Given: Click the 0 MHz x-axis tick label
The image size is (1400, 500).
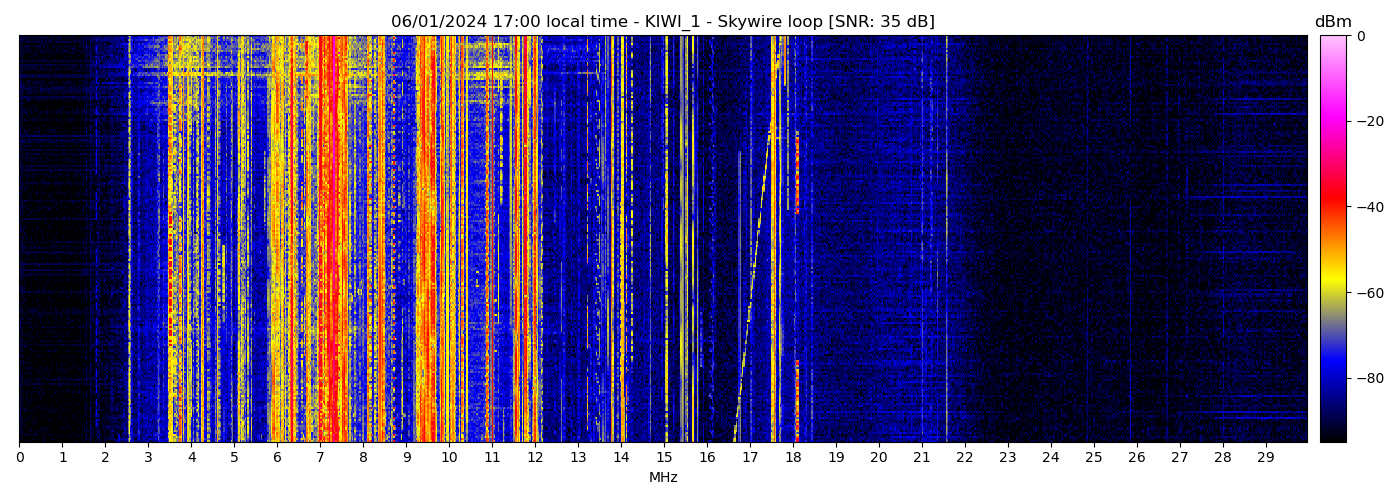Looking at the screenshot, I should 19,458.
